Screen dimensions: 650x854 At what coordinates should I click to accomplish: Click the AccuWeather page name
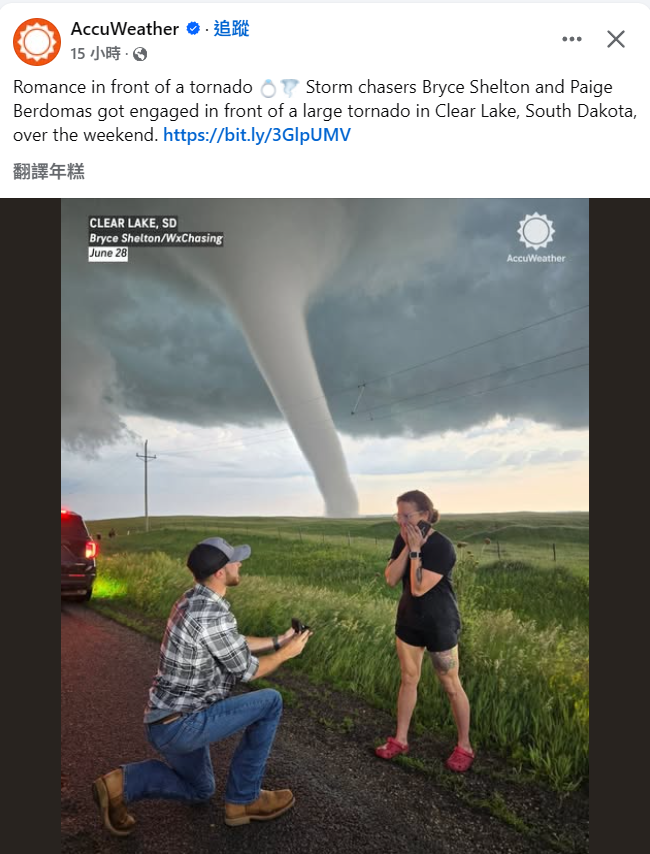(125, 29)
